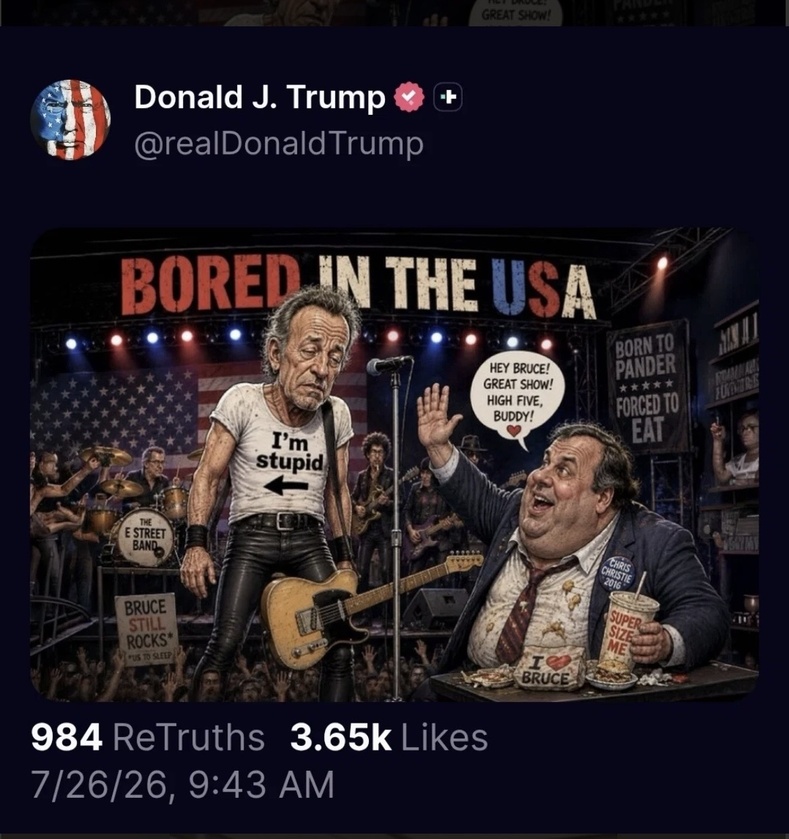Click the "I'm stupid" t-shirt text
Viewport: 789px width, 839px height.
pos(290,452)
